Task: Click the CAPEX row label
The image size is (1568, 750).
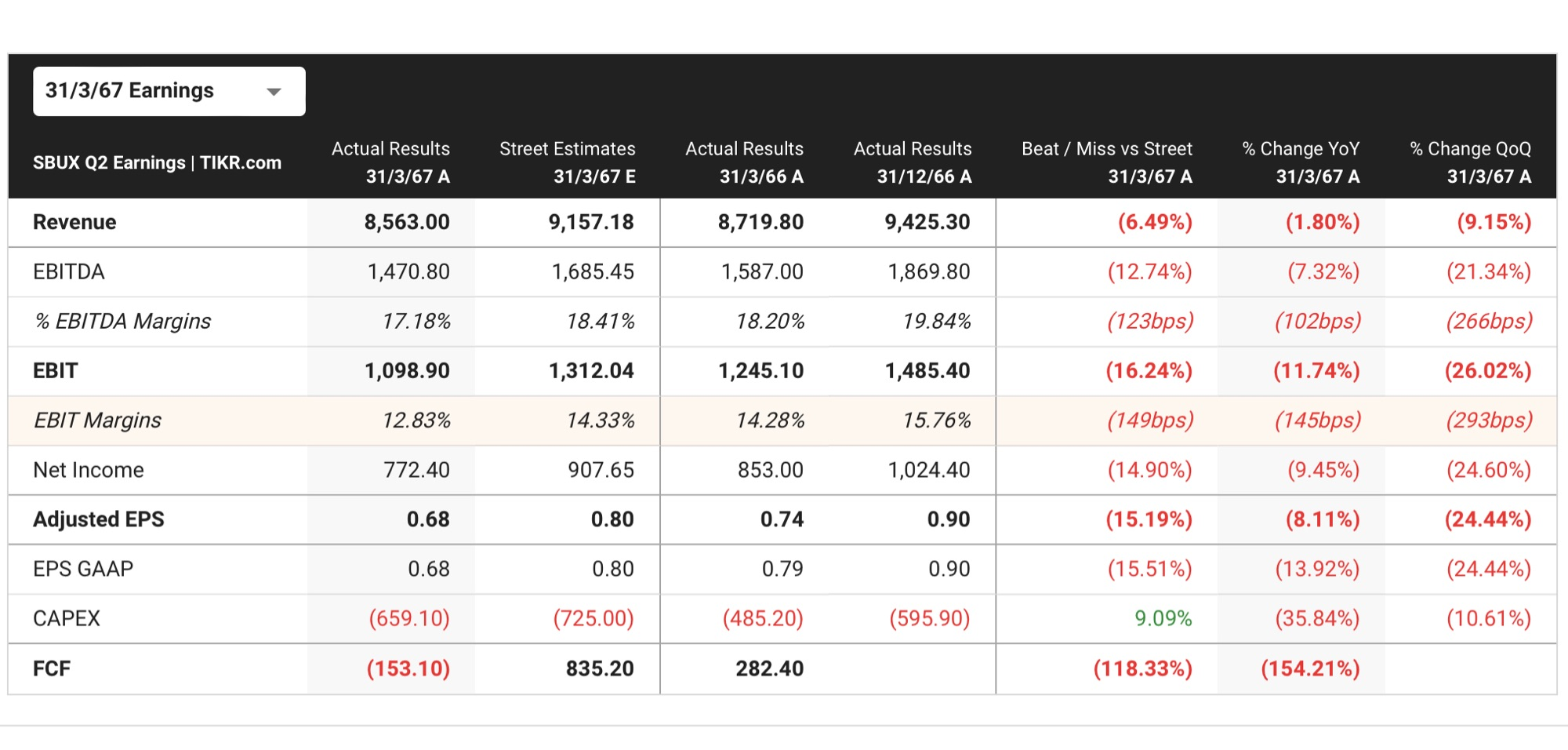Action: [x=67, y=618]
